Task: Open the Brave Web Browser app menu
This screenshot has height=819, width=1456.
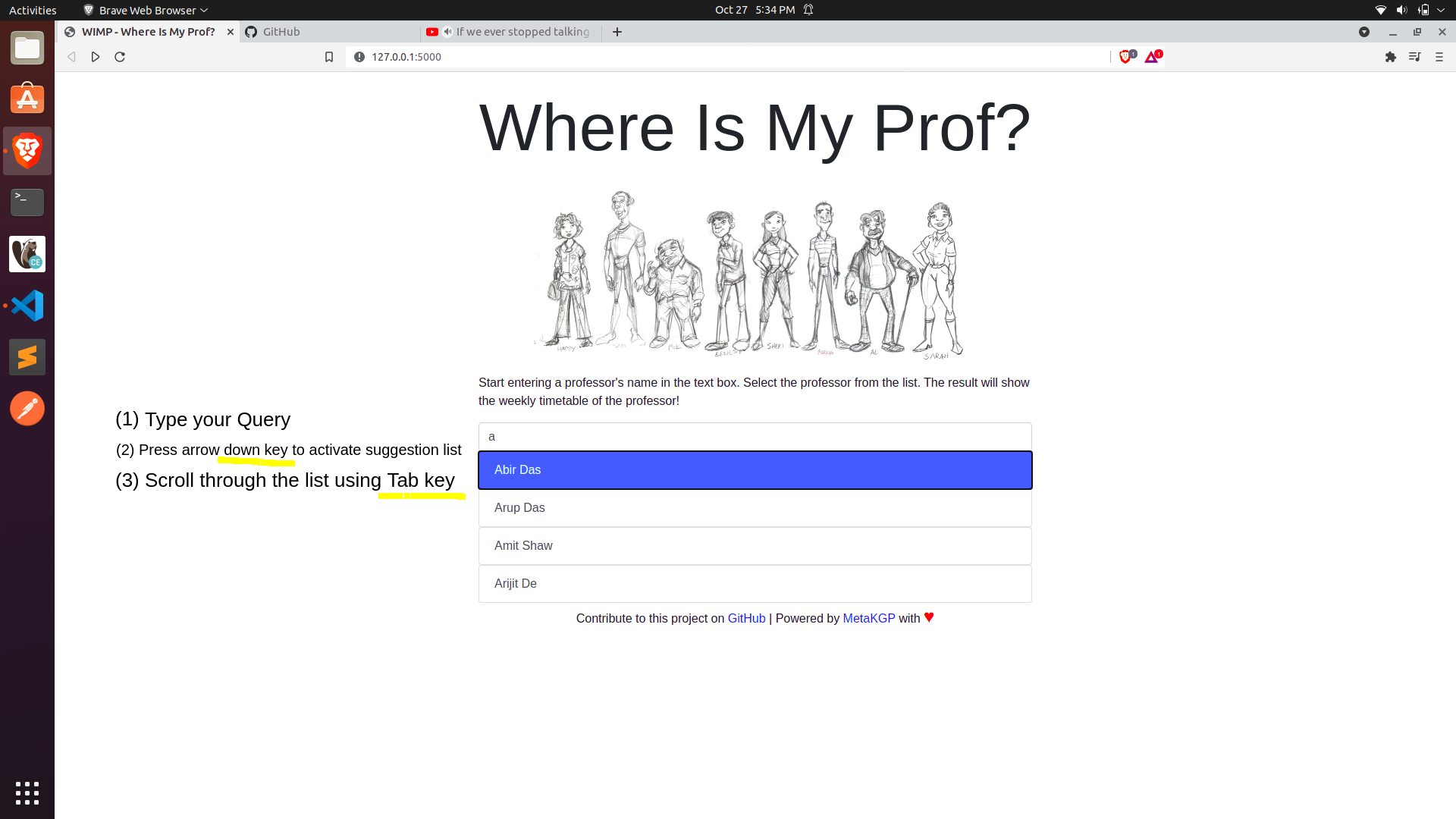Action: 146,10
